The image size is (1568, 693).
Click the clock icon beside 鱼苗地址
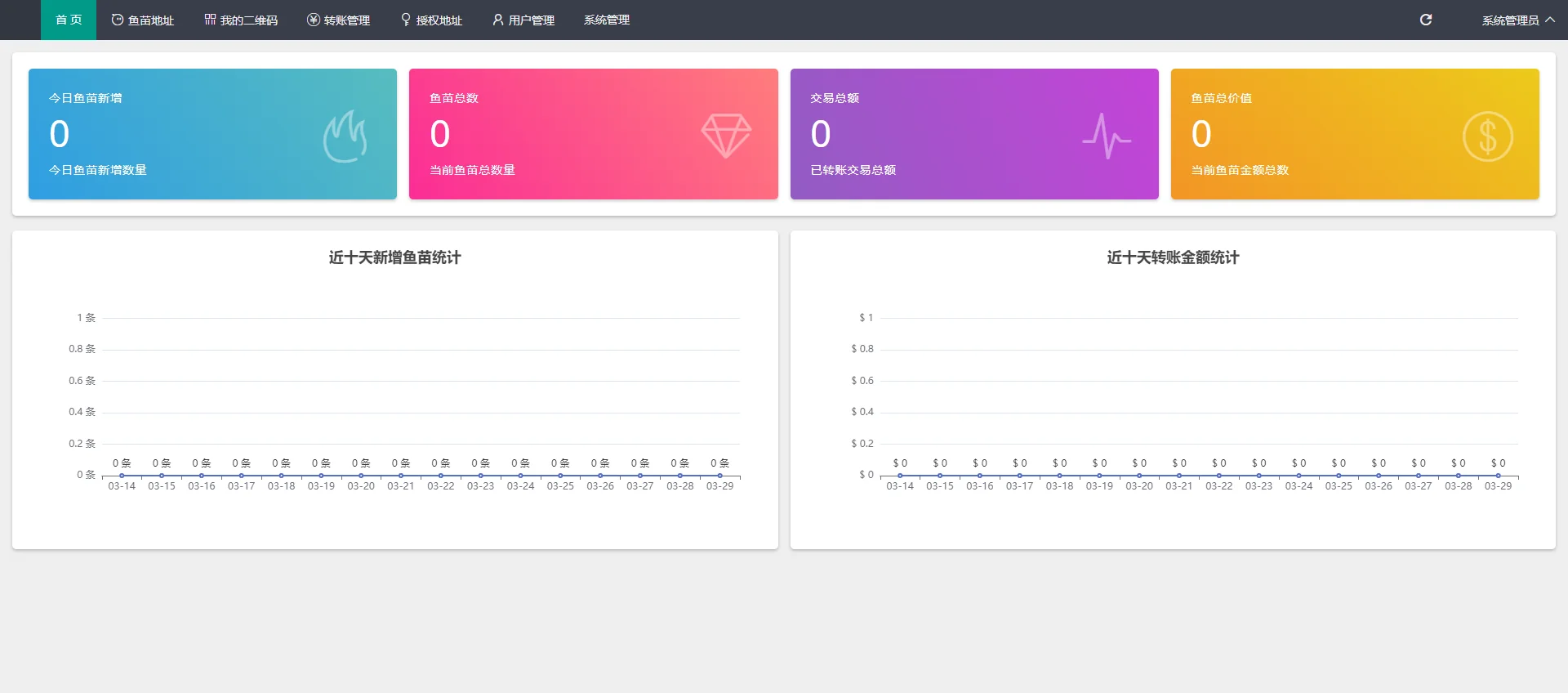point(118,20)
